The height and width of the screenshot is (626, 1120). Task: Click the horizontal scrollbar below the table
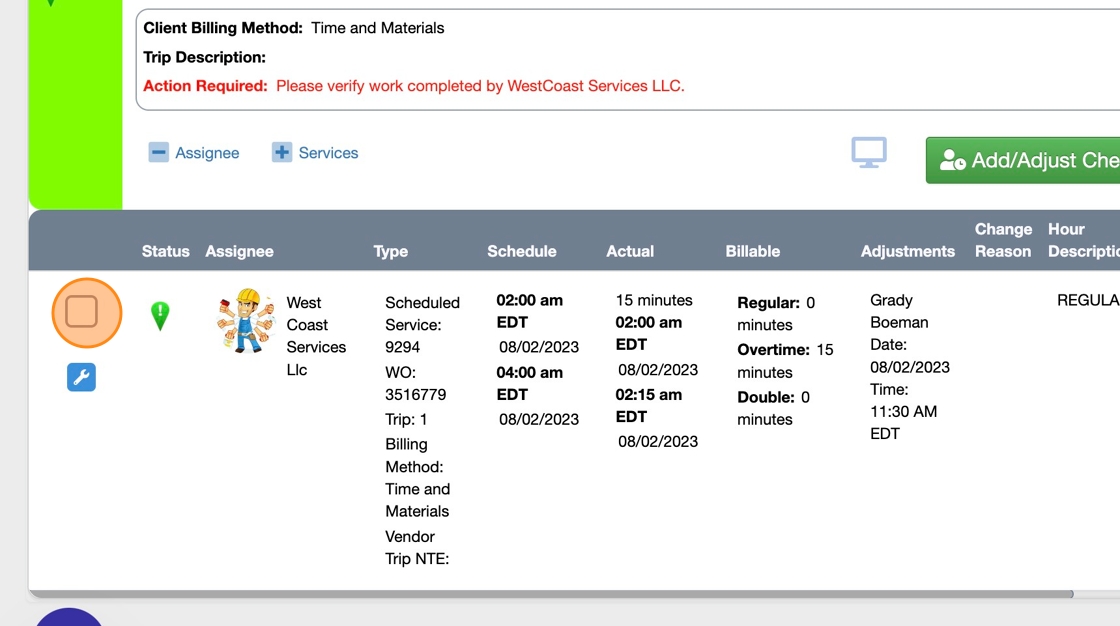pyautogui.click(x=550, y=594)
